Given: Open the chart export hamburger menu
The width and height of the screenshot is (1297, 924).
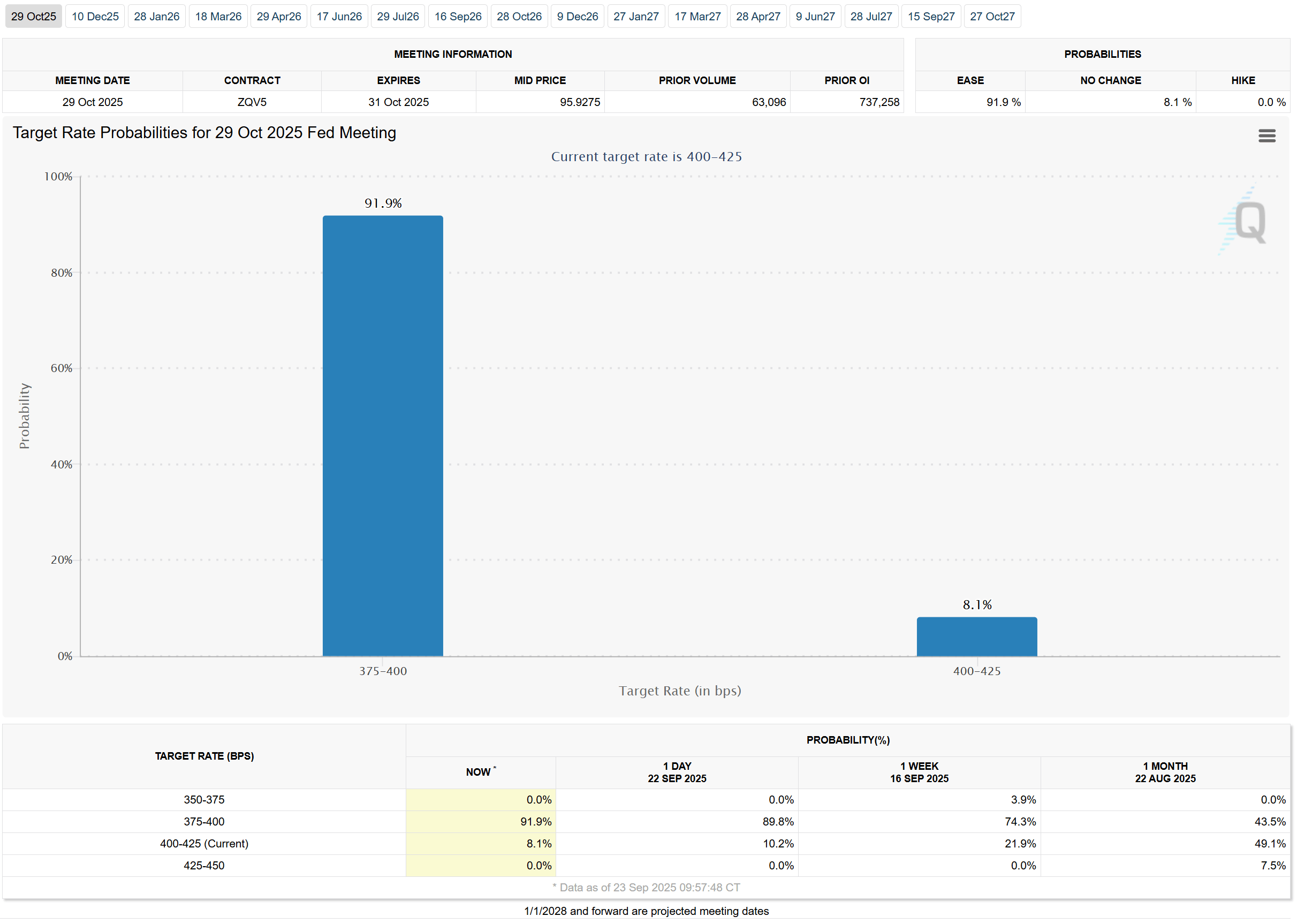Looking at the screenshot, I should (x=1268, y=135).
